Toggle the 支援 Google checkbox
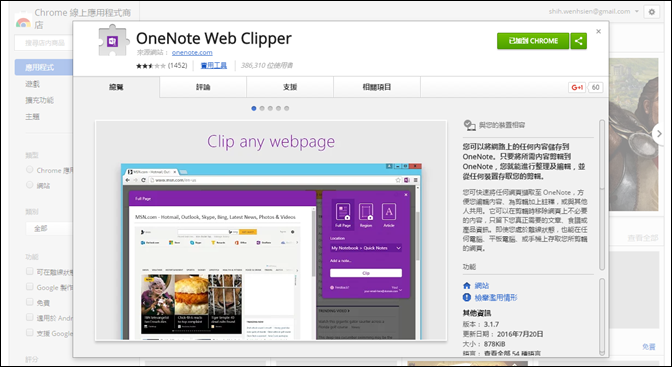Screen dimensions: 672x367 [30, 333]
